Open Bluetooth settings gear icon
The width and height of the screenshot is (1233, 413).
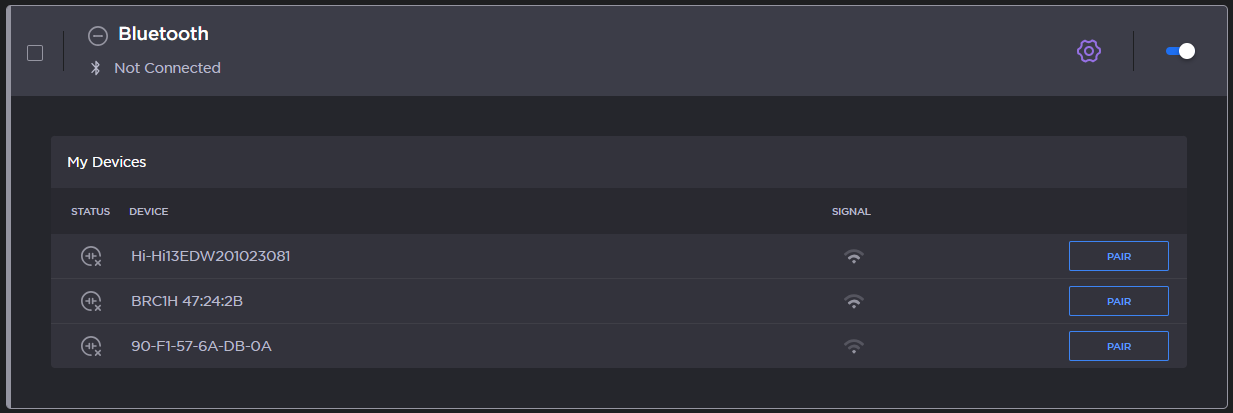click(x=1088, y=51)
